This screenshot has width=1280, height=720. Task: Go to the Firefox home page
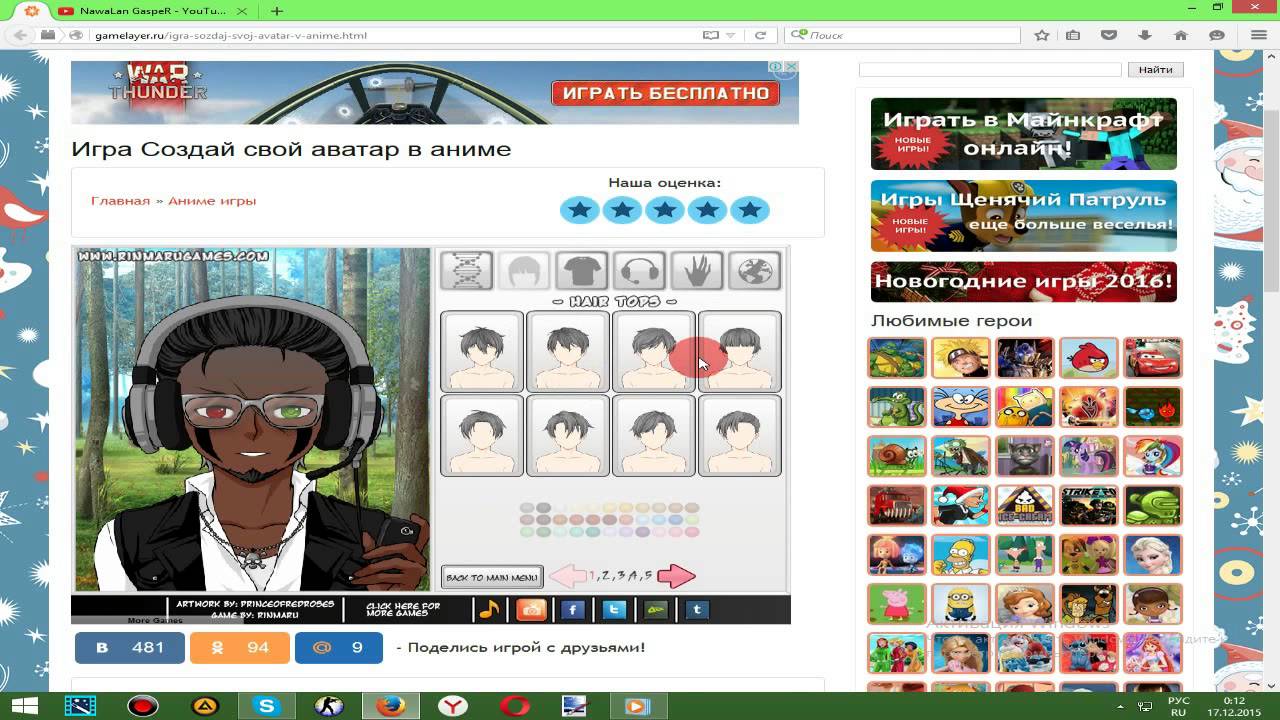coord(1181,35)
